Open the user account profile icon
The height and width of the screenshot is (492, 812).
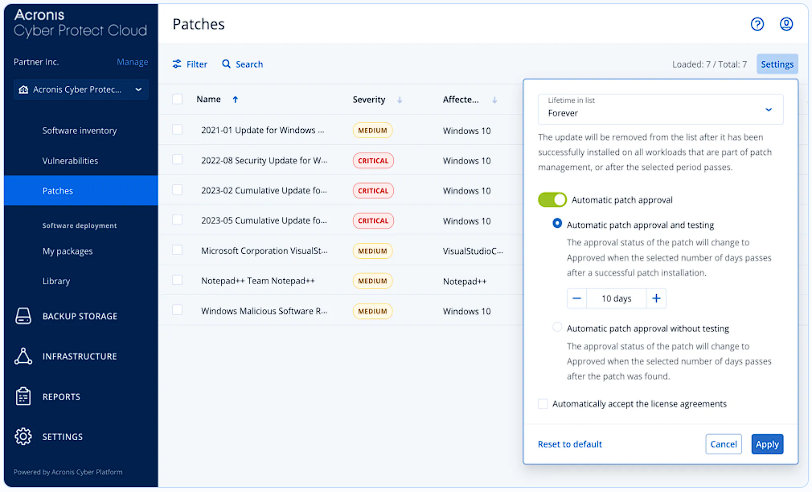(786, 24)
